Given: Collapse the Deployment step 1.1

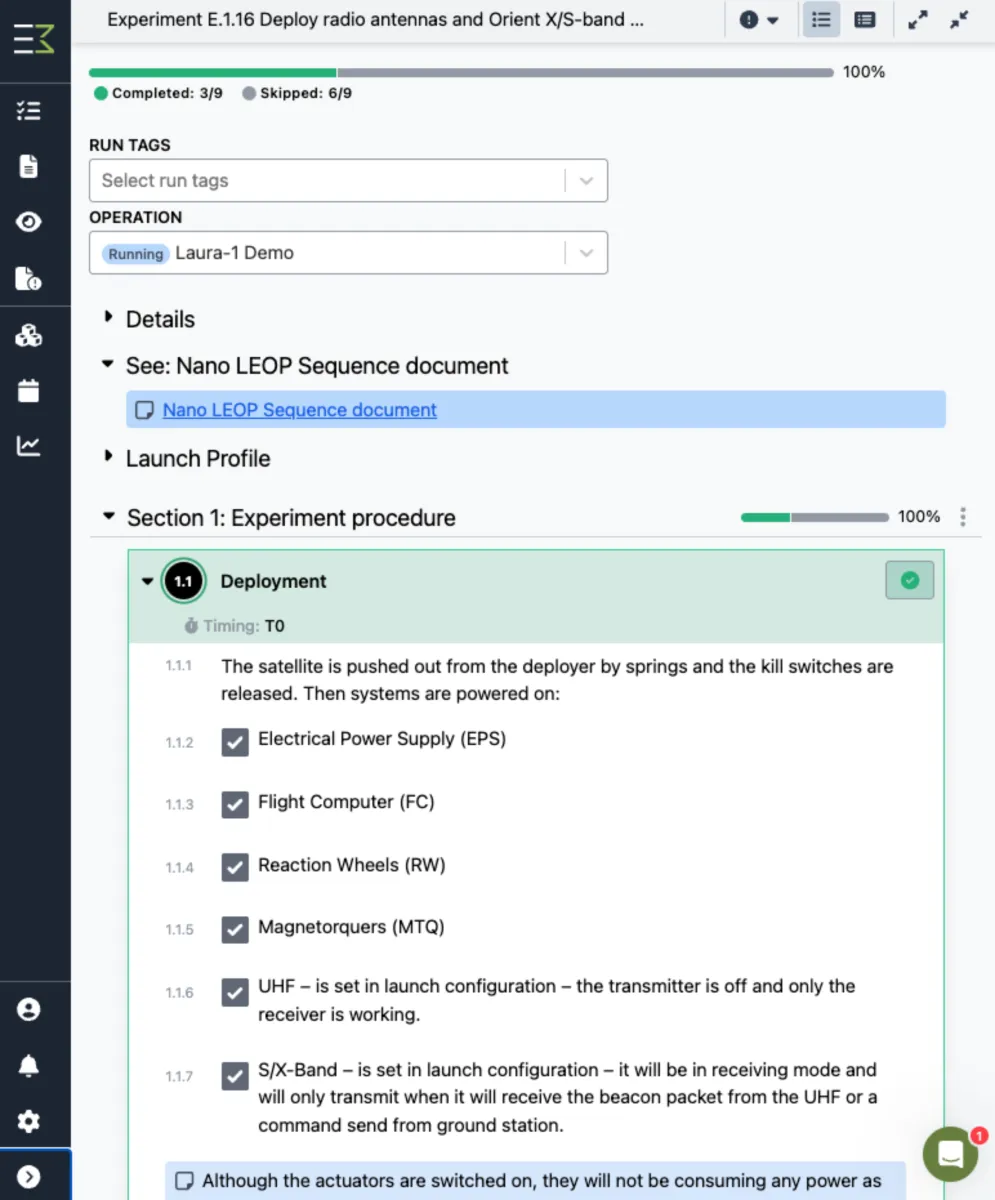Looking at the screenshot, I should click(x=148, y=581).
